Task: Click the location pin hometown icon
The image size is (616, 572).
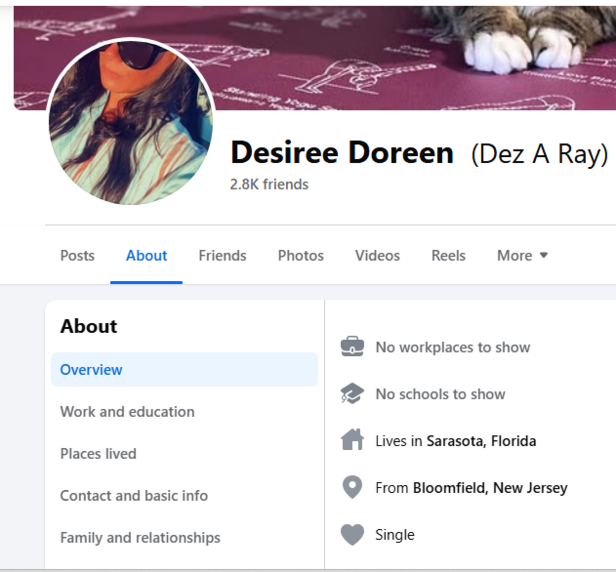Action: click(x=352, y=487)
